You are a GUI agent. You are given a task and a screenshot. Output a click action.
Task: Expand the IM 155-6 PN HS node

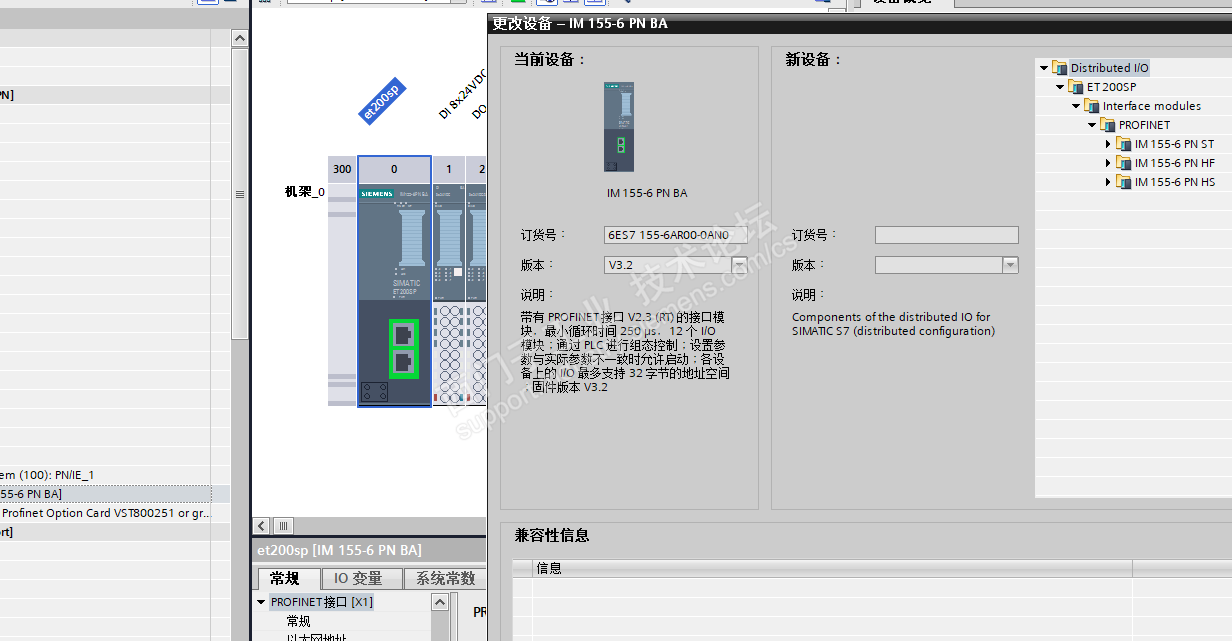point(1108,182)
